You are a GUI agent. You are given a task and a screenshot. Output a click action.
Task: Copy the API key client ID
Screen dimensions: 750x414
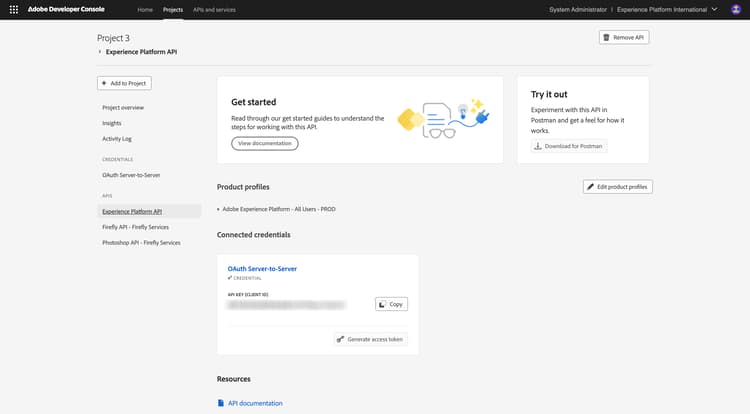point(391,305)
